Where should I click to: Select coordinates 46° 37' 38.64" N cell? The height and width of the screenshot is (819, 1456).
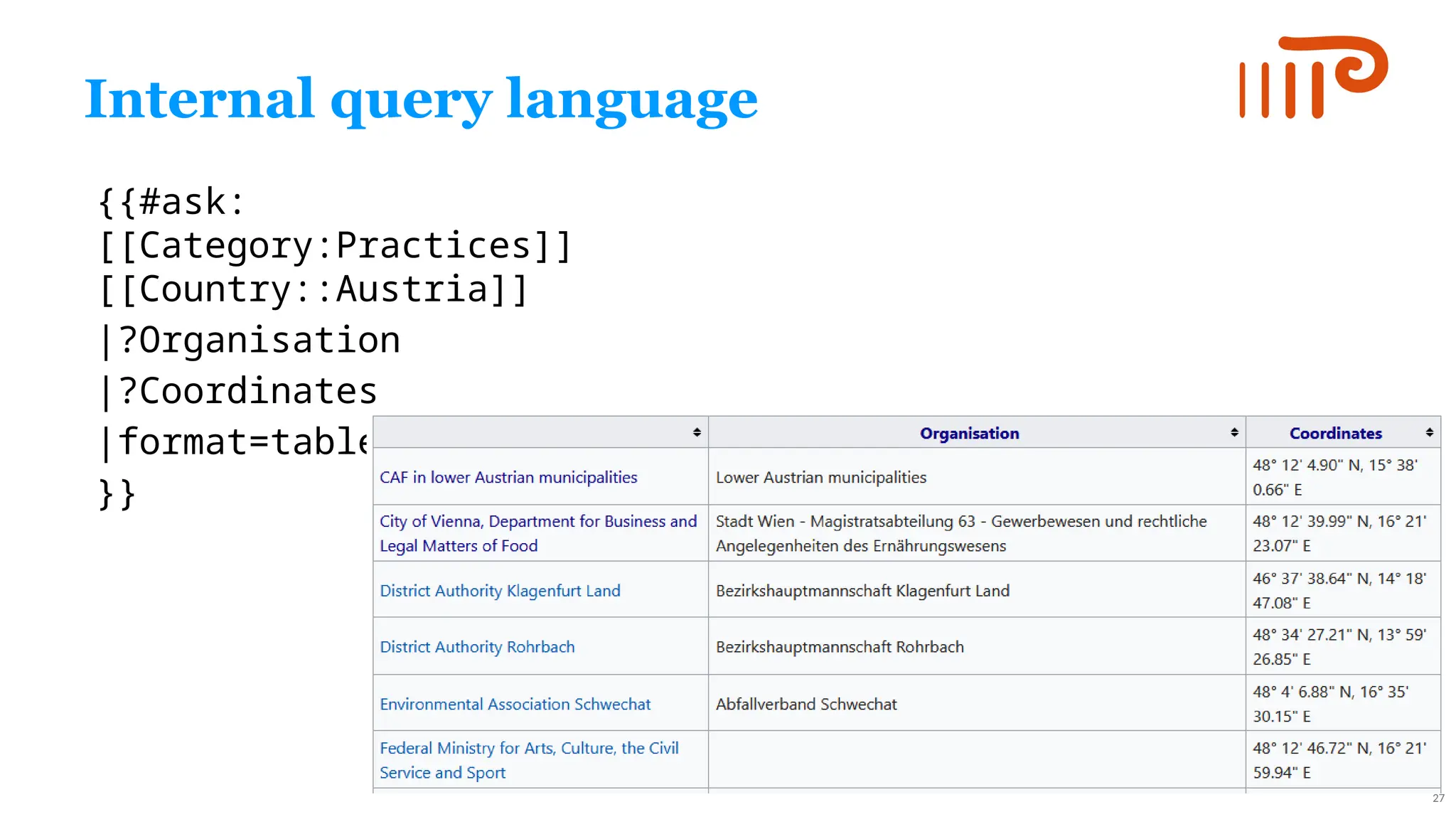point(1343,590)
